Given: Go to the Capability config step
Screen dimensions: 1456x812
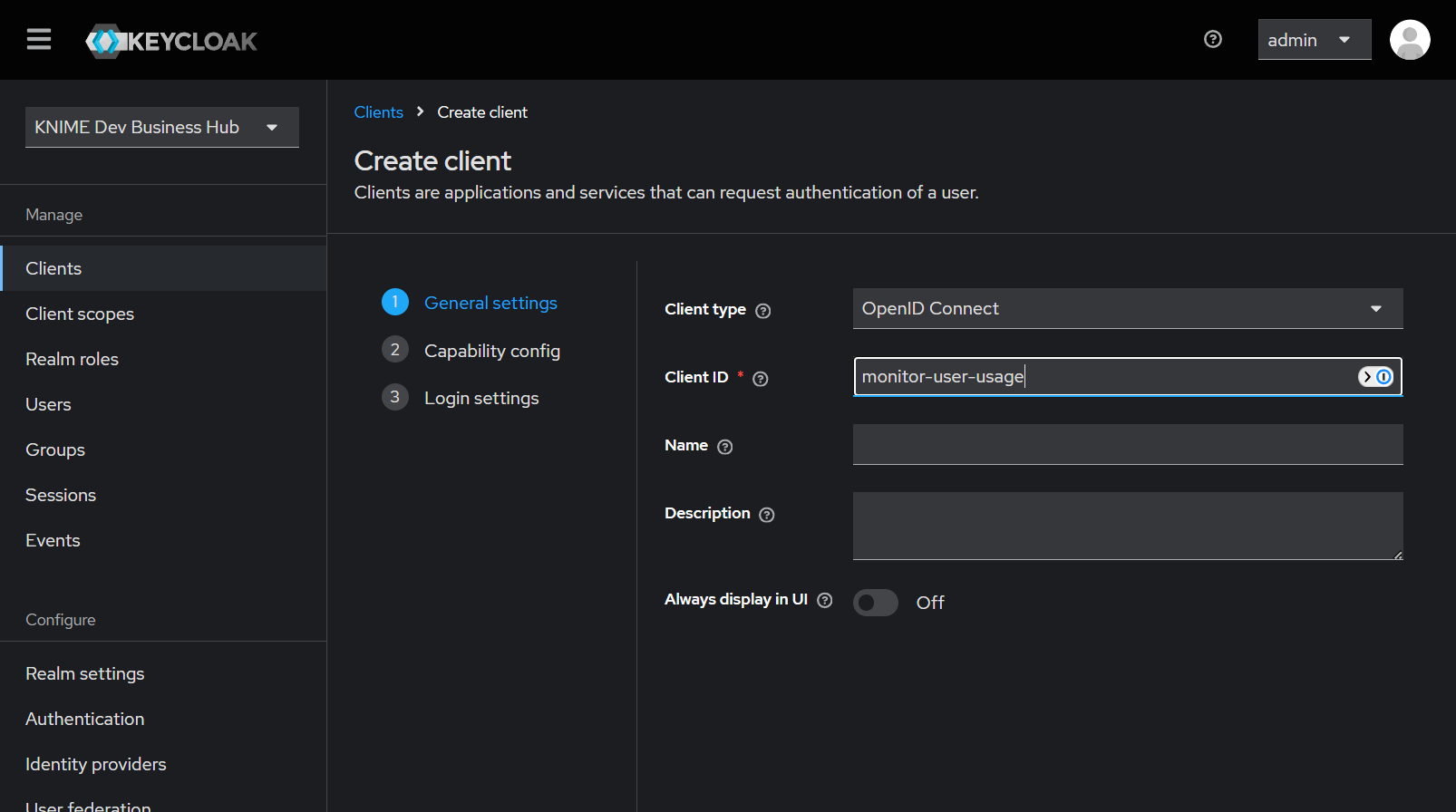Looking at the screenshot, I should point(491,351).
